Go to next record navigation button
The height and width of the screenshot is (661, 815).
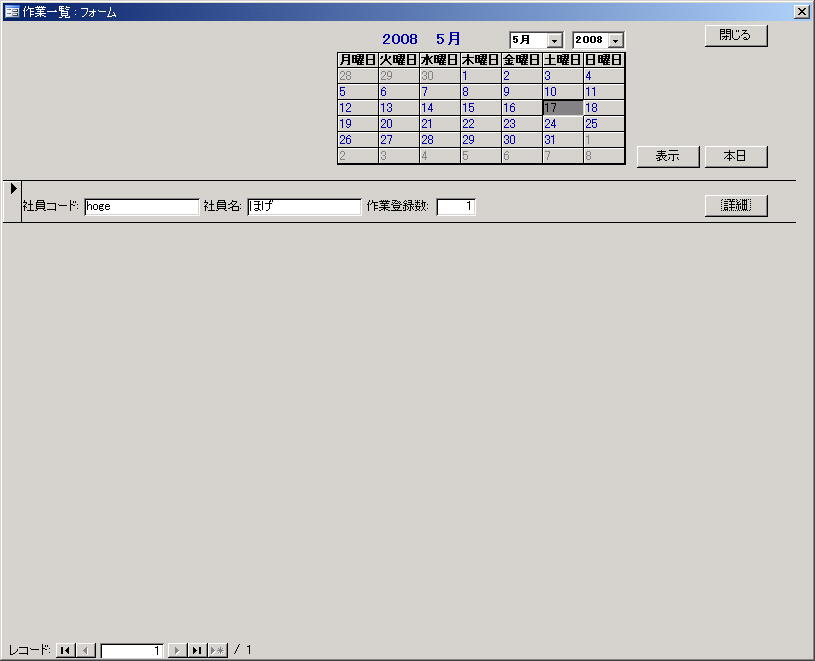177,650
